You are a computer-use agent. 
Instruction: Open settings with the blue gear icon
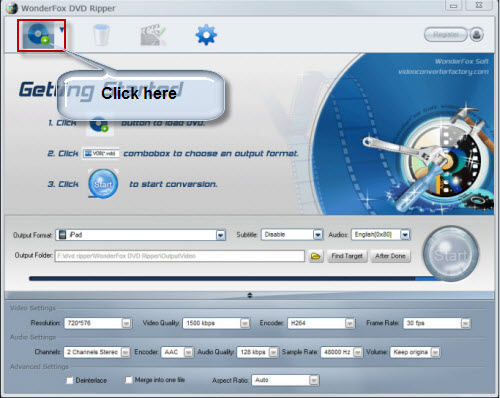tap(206, 35)
